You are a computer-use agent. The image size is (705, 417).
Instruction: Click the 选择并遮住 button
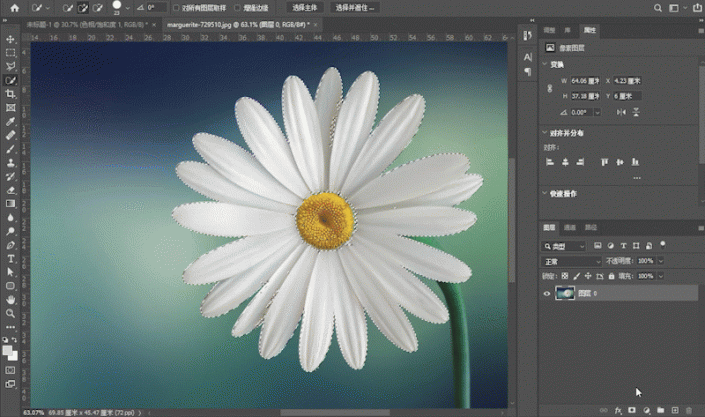coord(353,8)
